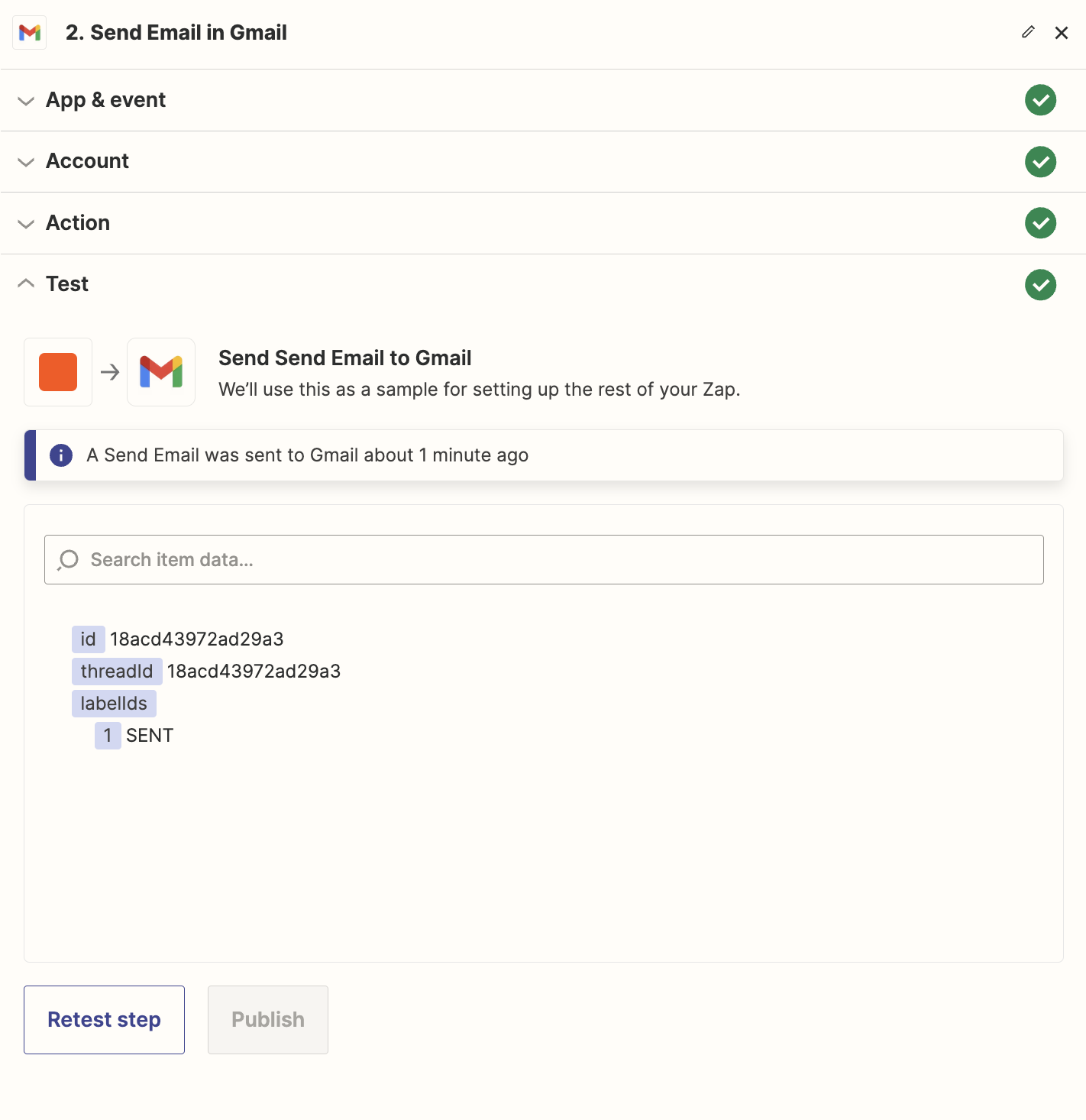This screenshot has height=1120, width=1086.
Task: Click the orange trigger app icon
Action: click(x=58, y=372)
